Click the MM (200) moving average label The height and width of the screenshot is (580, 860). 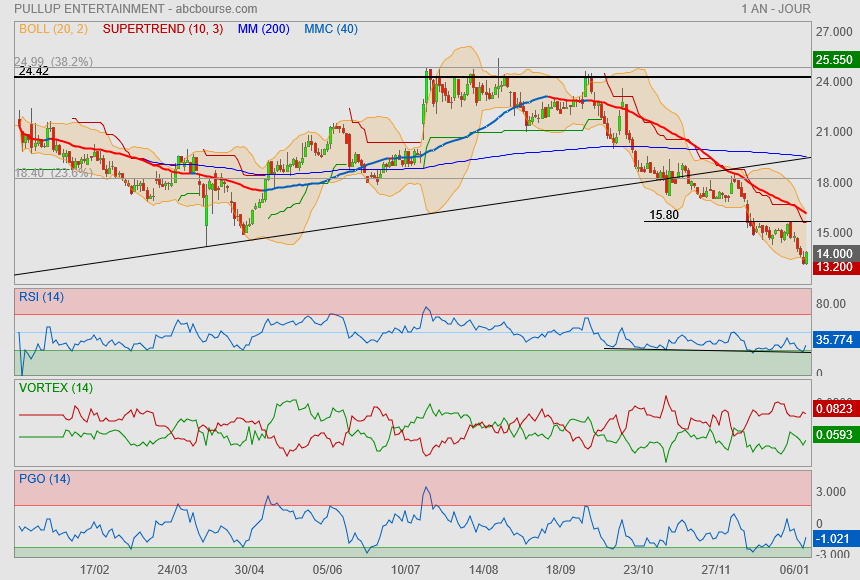(263, 29)
